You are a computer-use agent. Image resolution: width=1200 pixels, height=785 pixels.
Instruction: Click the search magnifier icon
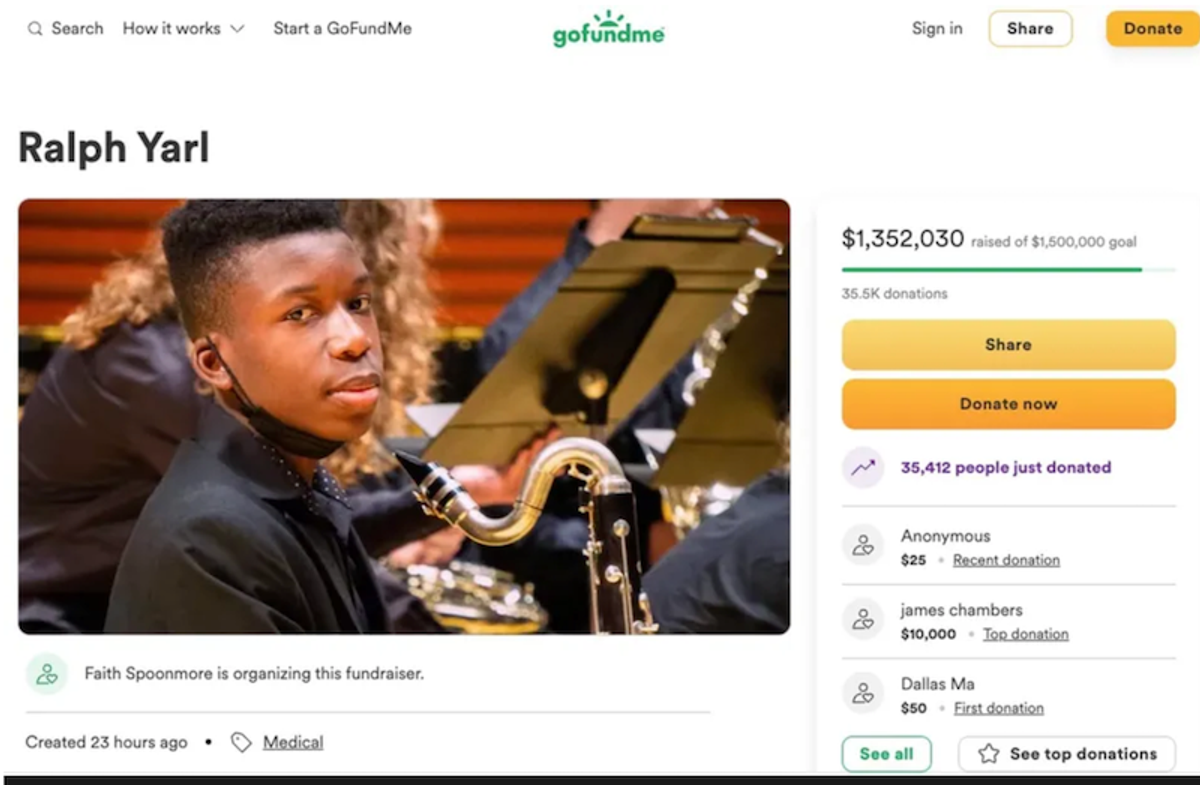pos(35,29)
